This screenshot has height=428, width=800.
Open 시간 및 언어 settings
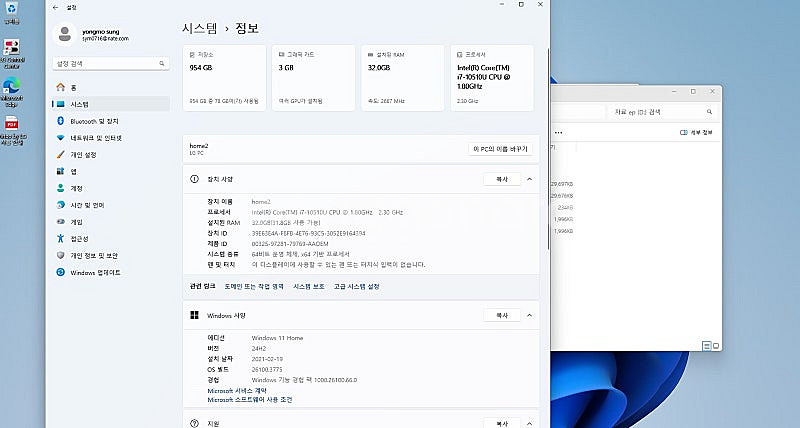(x=111, y=205)
